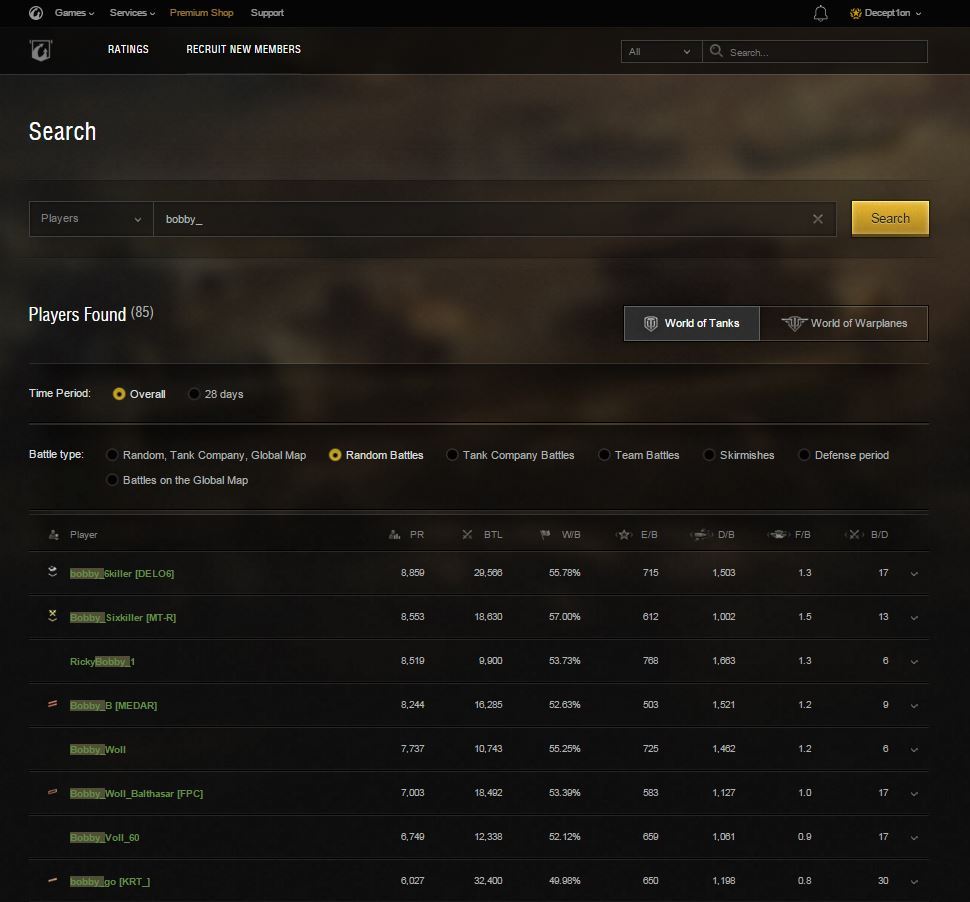Click the Wargaming logo in top bar
This screenshot has height=902, width=970.
coord(36,13)
